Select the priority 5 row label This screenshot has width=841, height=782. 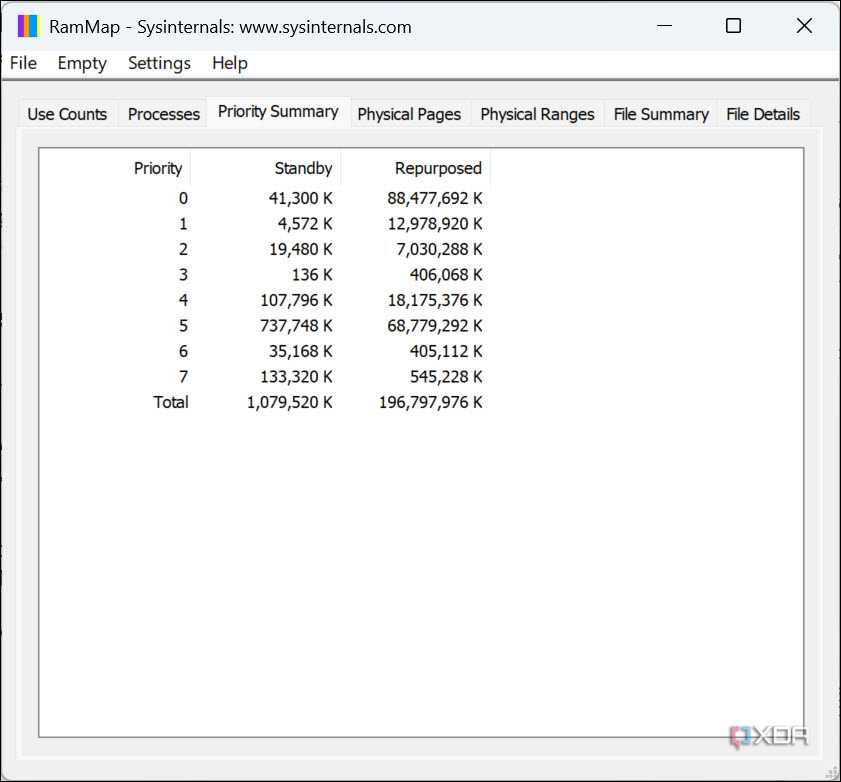pos(183,326)
